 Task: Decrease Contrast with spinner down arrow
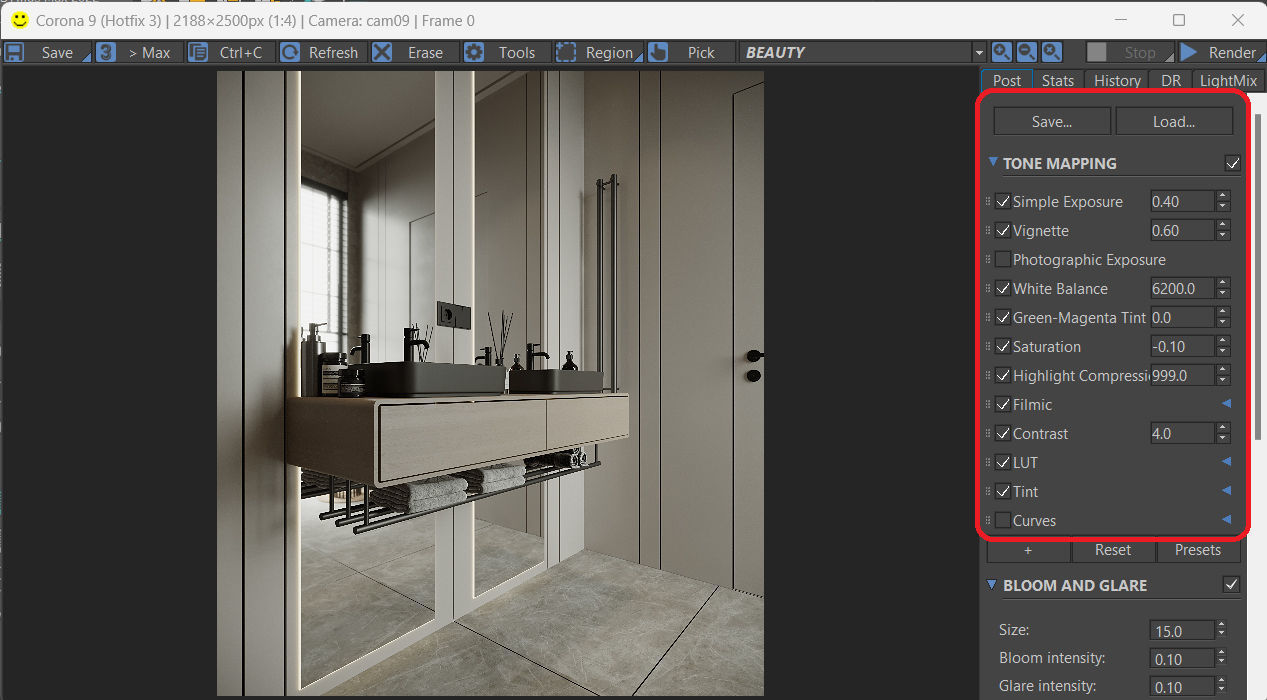[x=1222, y=439]
